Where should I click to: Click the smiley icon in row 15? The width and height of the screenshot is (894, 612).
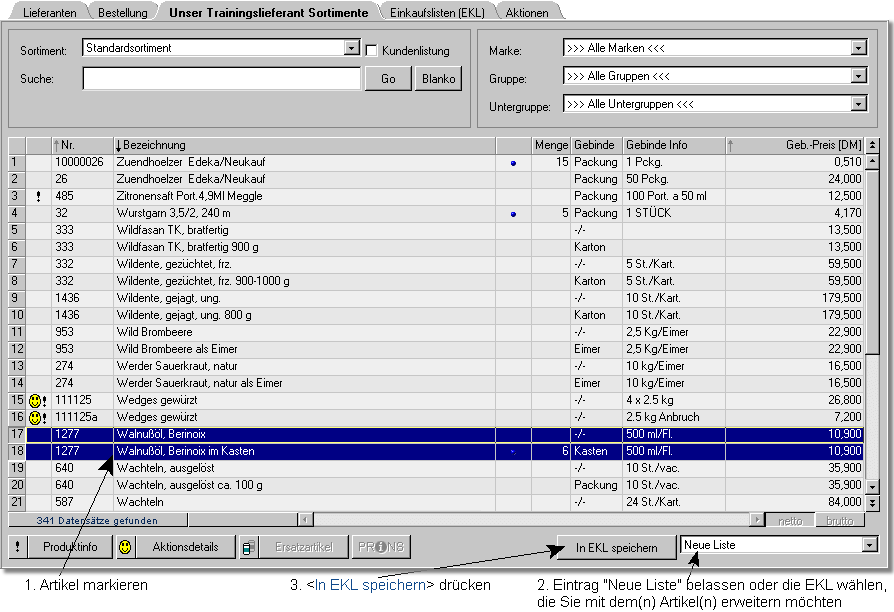35,400
